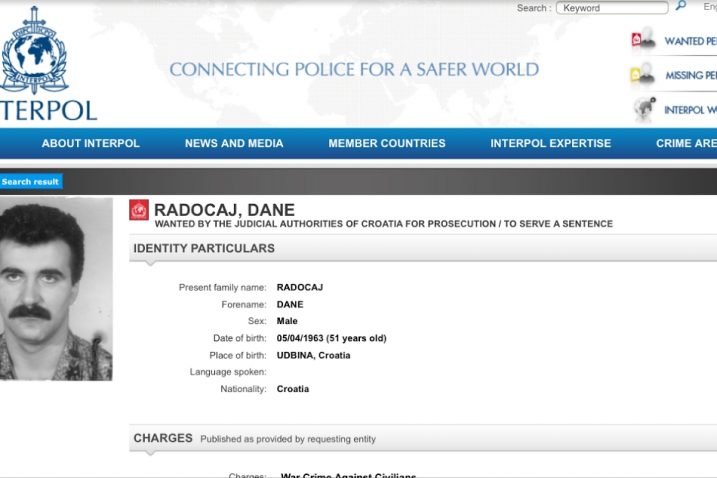The width and height of the screenshot is (717, 478).
Task: Click the magnifying glass search icon
Action: tap(681, 7)
